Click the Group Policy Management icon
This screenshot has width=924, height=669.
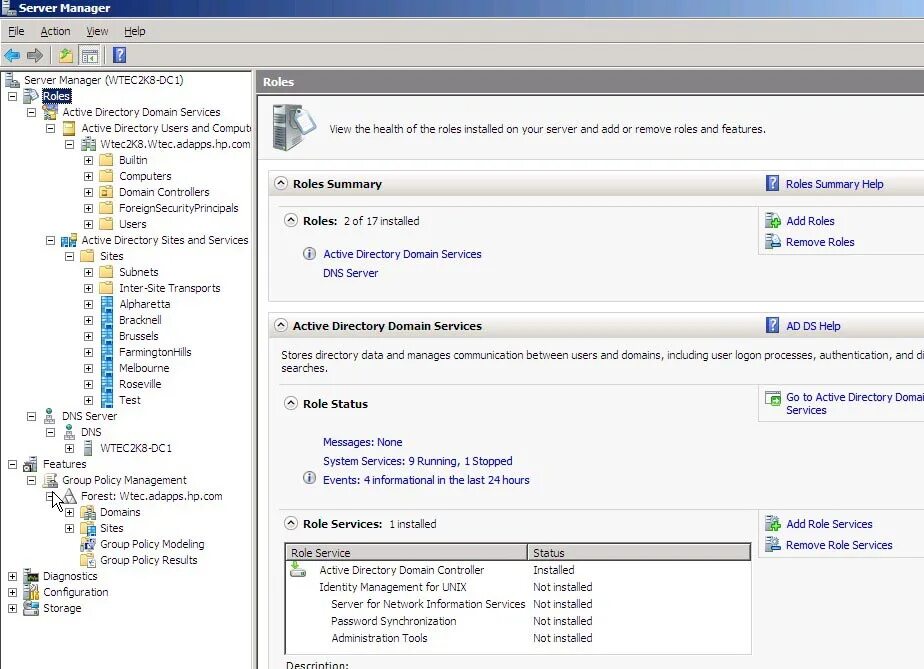coord(50,480)
